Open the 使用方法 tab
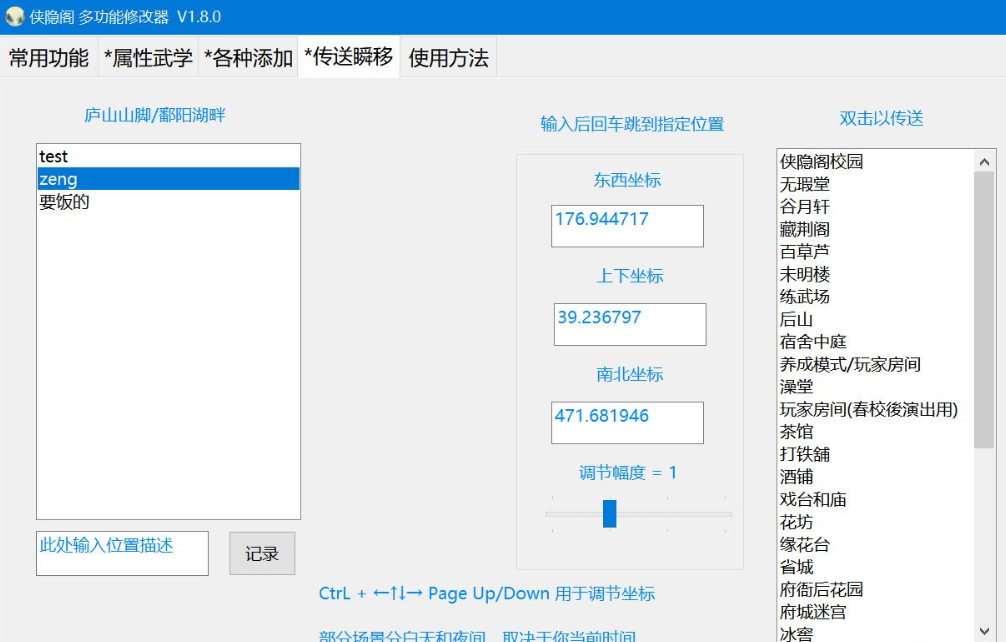This screenshot has height=642, width=1006. pyautogui.click(x=448, y=58)
